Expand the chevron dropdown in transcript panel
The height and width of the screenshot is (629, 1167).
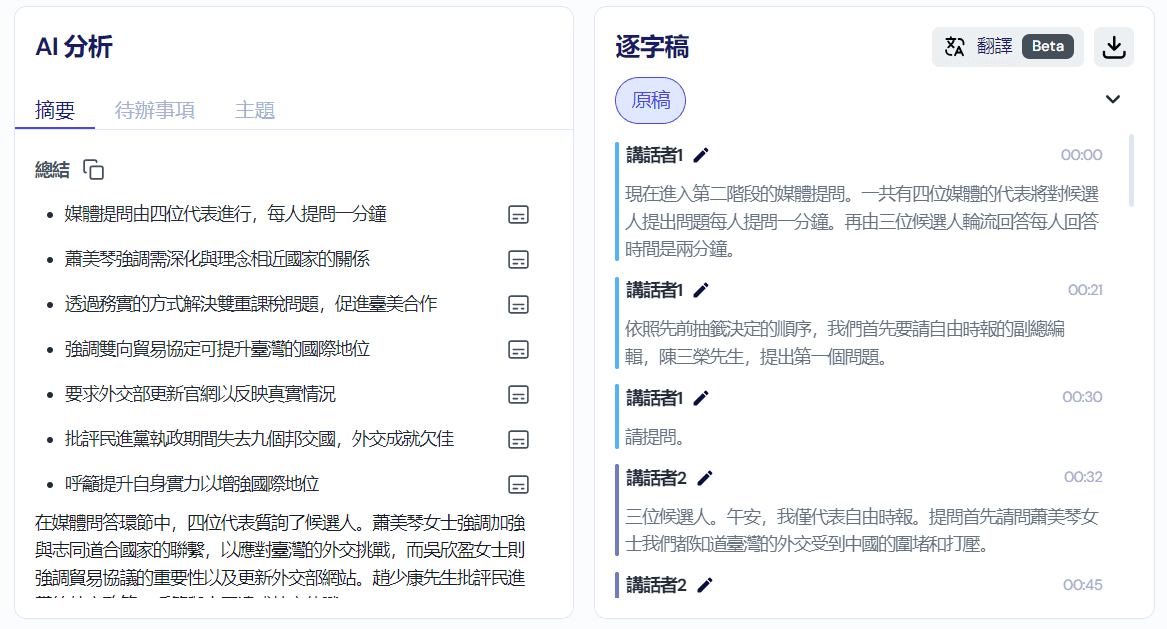click(1112, 99)
